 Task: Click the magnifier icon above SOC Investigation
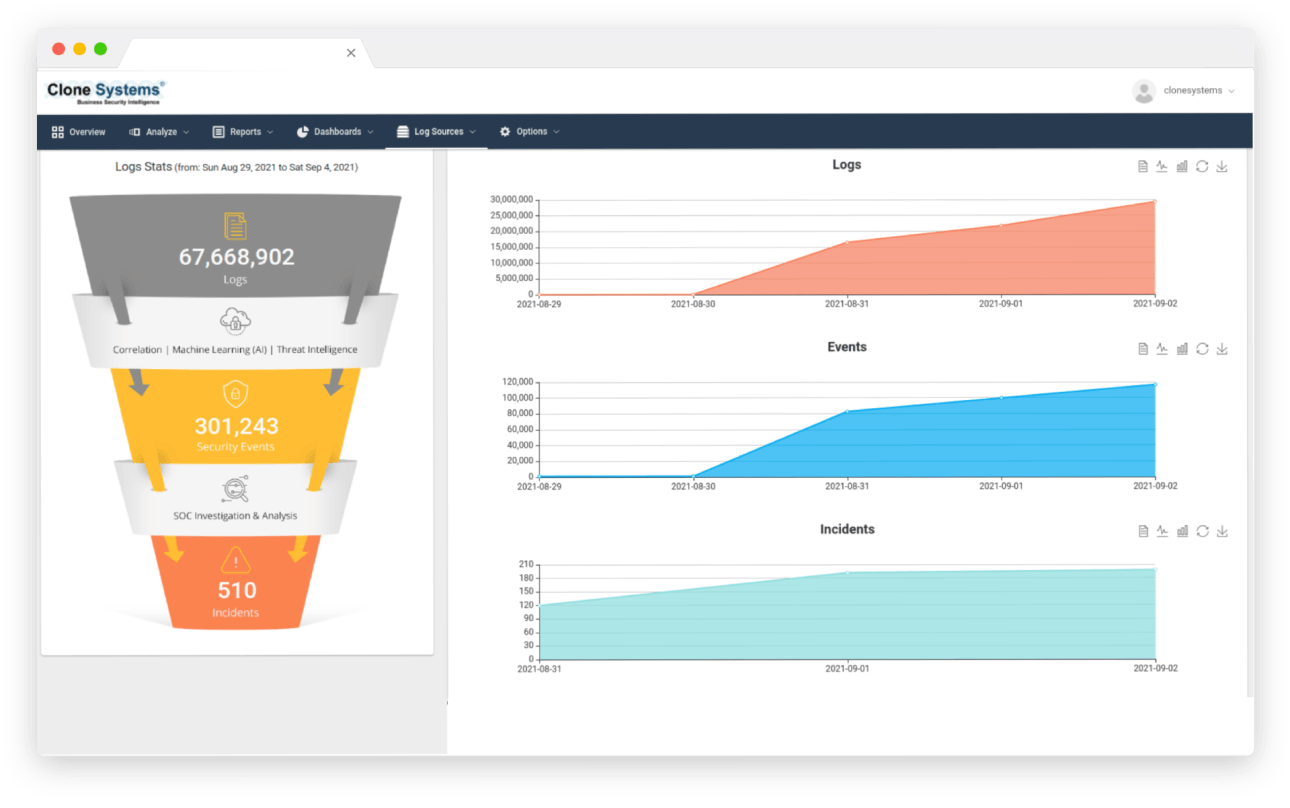(x=235, y=490)
